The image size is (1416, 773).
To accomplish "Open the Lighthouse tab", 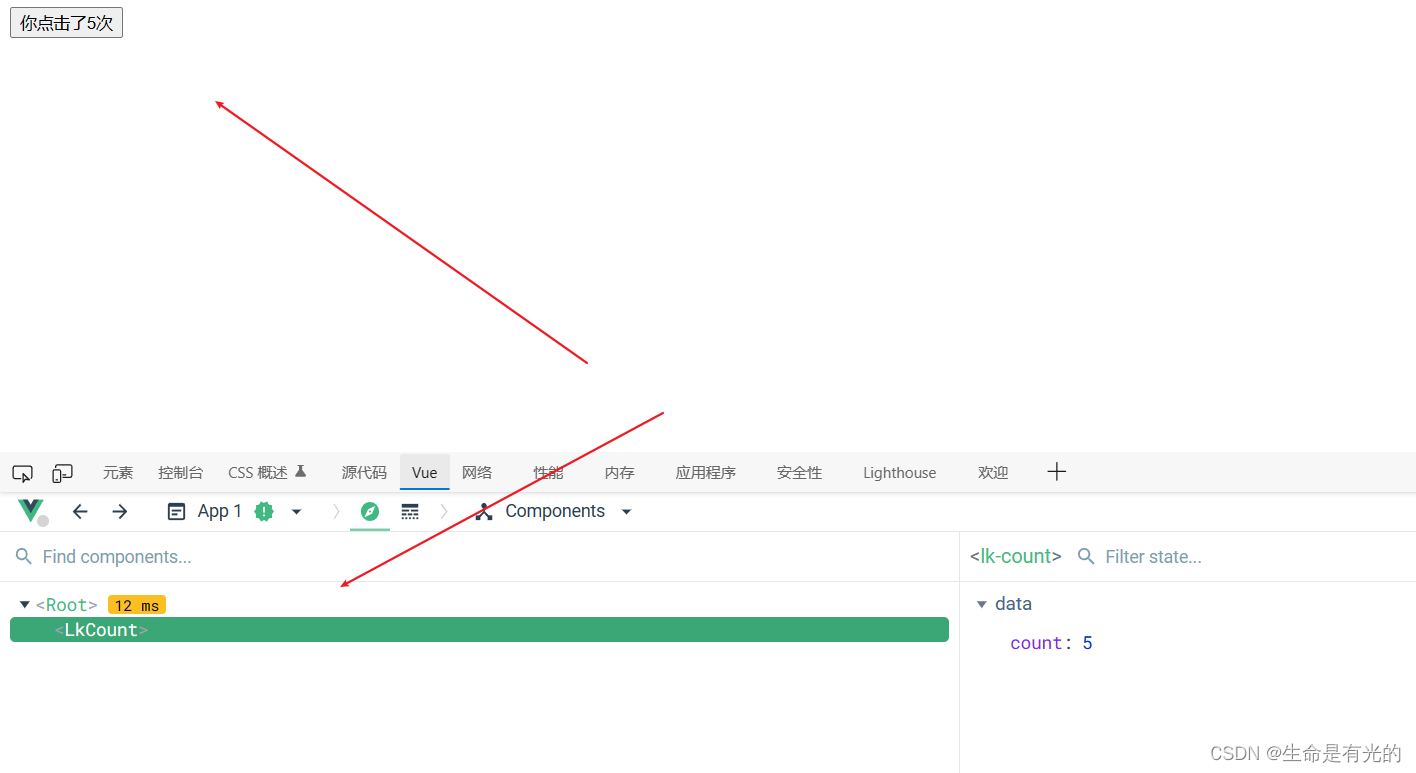I will point(900,473).
